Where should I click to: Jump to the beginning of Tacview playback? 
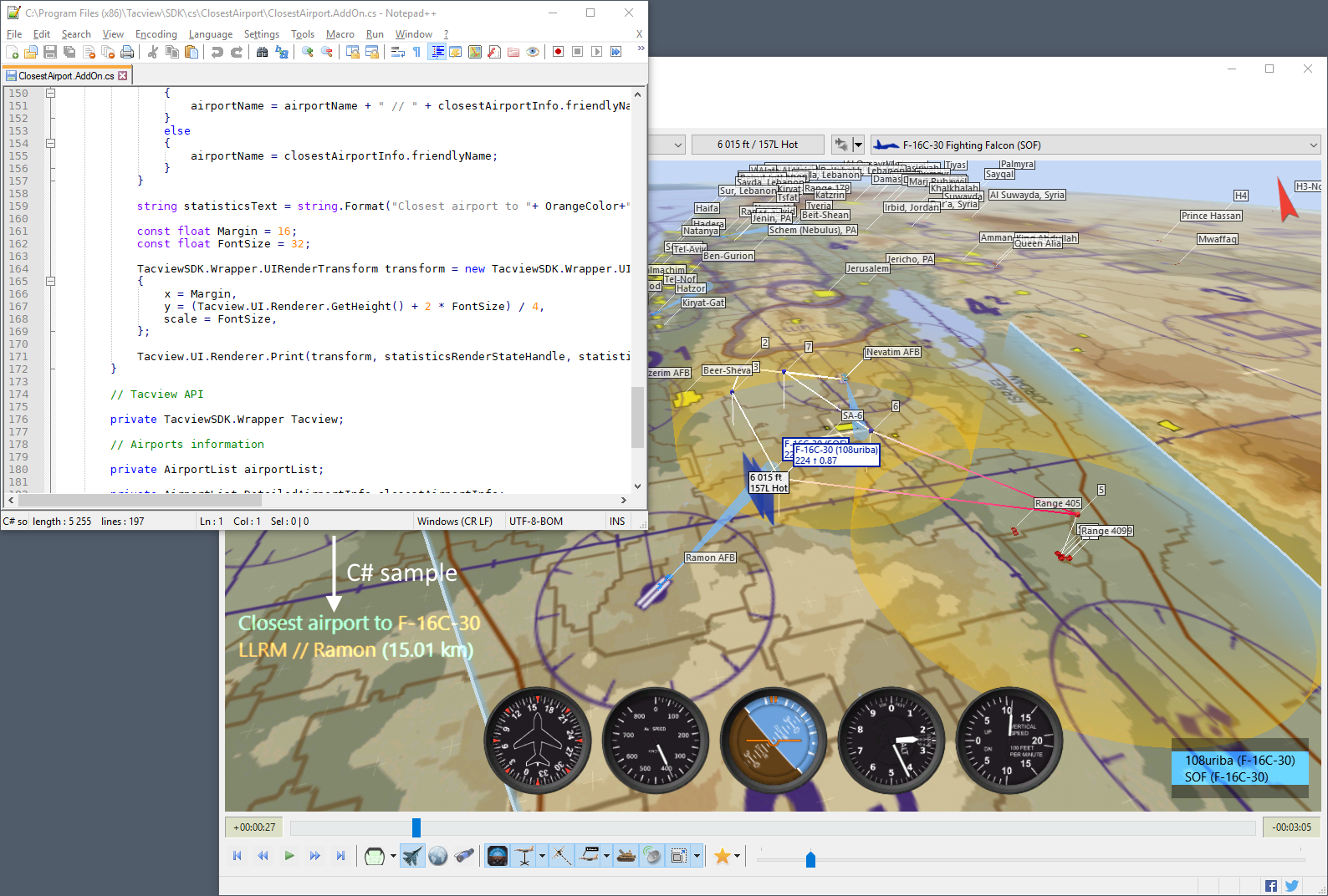pyautogui.click(x=238, y=856)
